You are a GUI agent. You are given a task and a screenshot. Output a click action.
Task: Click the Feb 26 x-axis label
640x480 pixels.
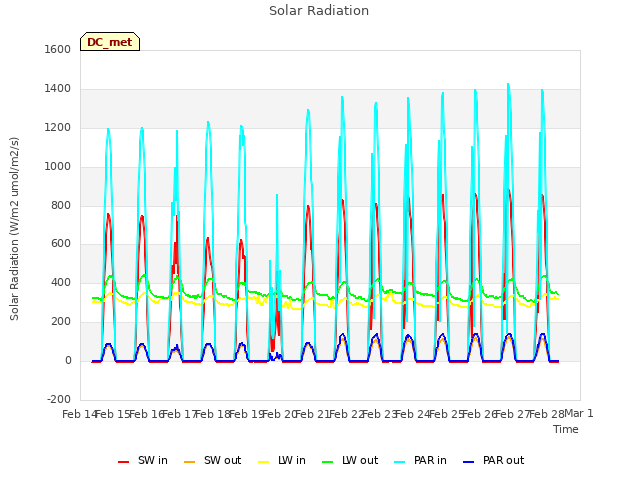(x=479, y=414)
